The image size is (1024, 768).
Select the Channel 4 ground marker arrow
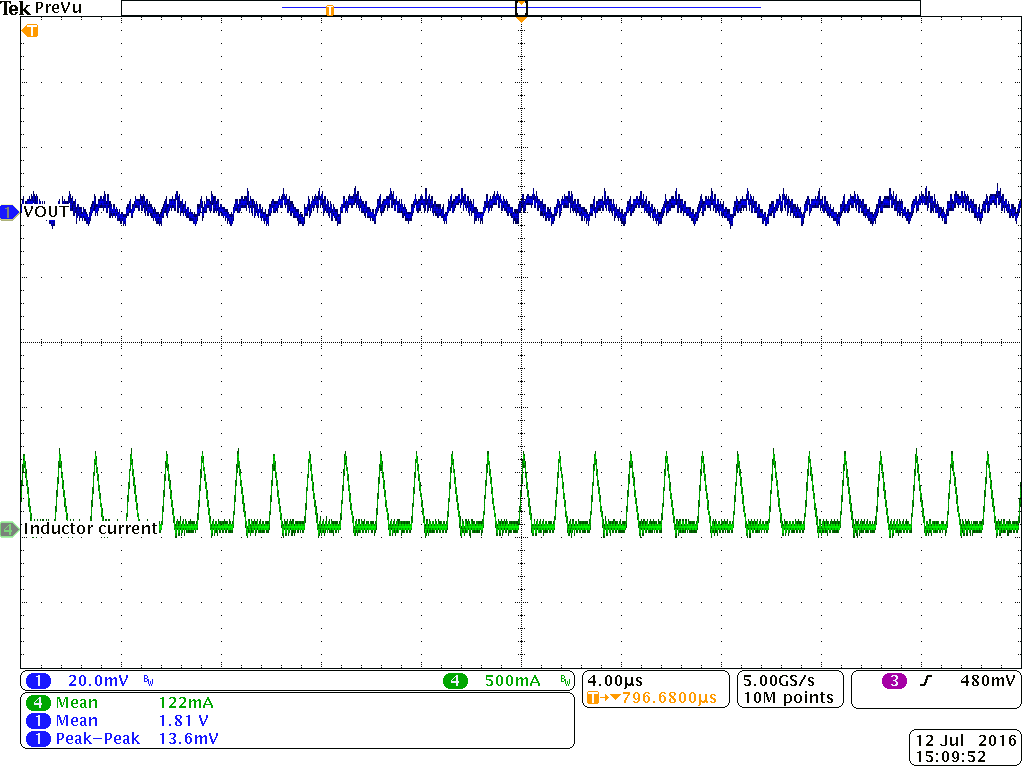click(7, 527)
